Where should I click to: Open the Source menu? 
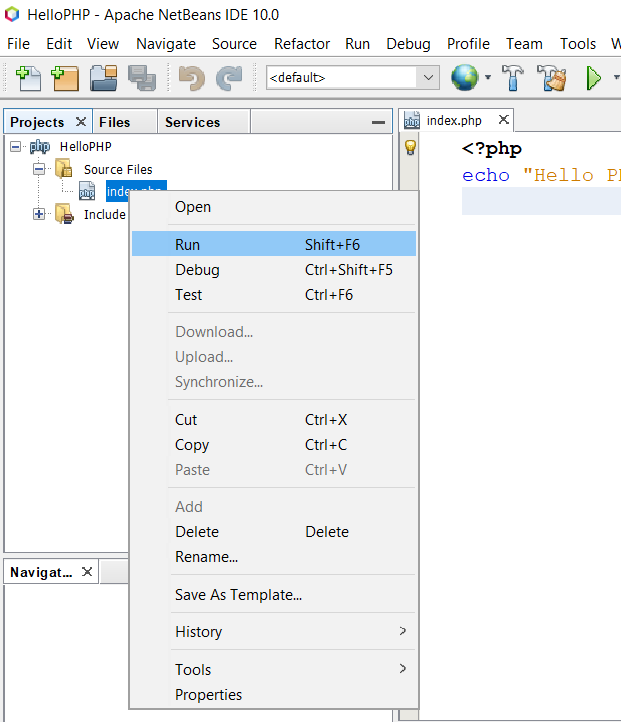pos(234,44)
